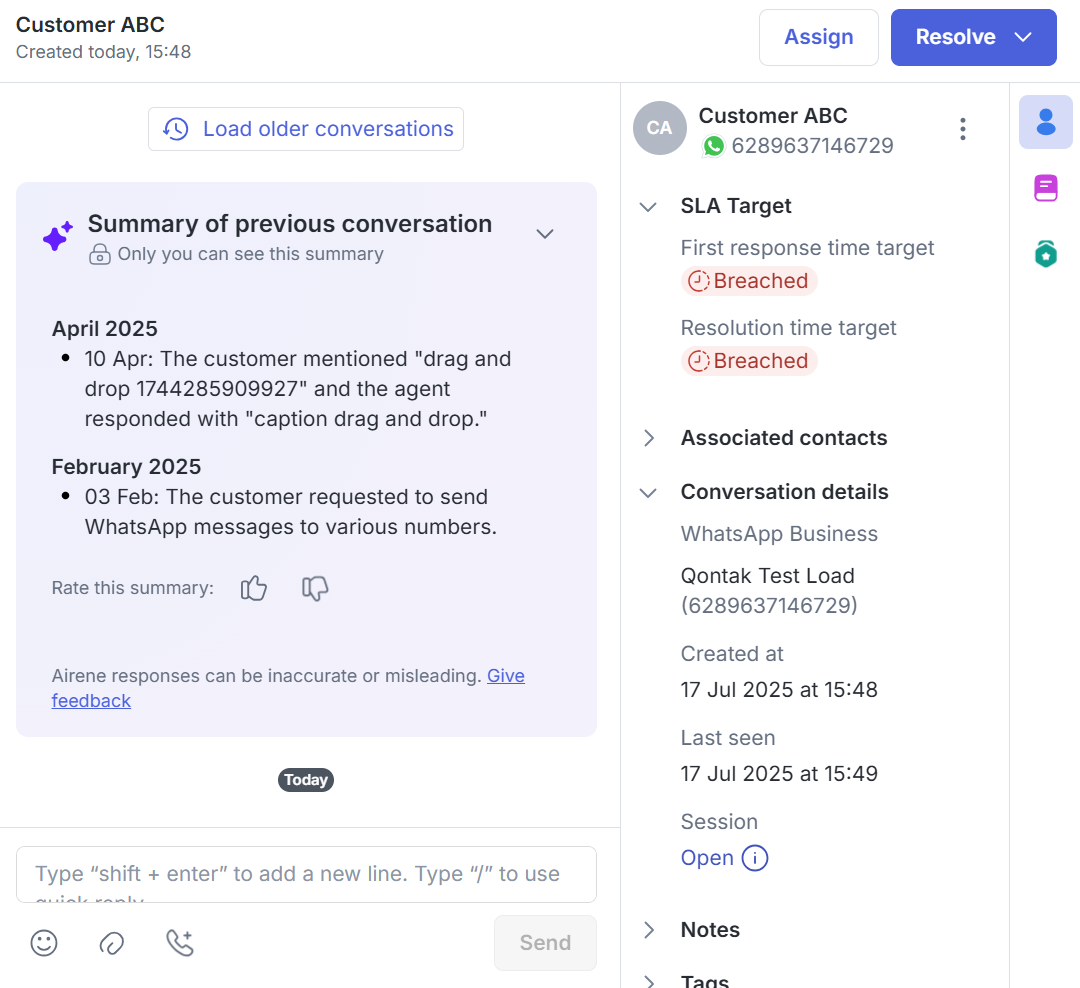Image resolution: width=1080 pixels, height=988 pixels.
Task: Open the Resolve button dropdown arrow
Action: pos(1022,37)
